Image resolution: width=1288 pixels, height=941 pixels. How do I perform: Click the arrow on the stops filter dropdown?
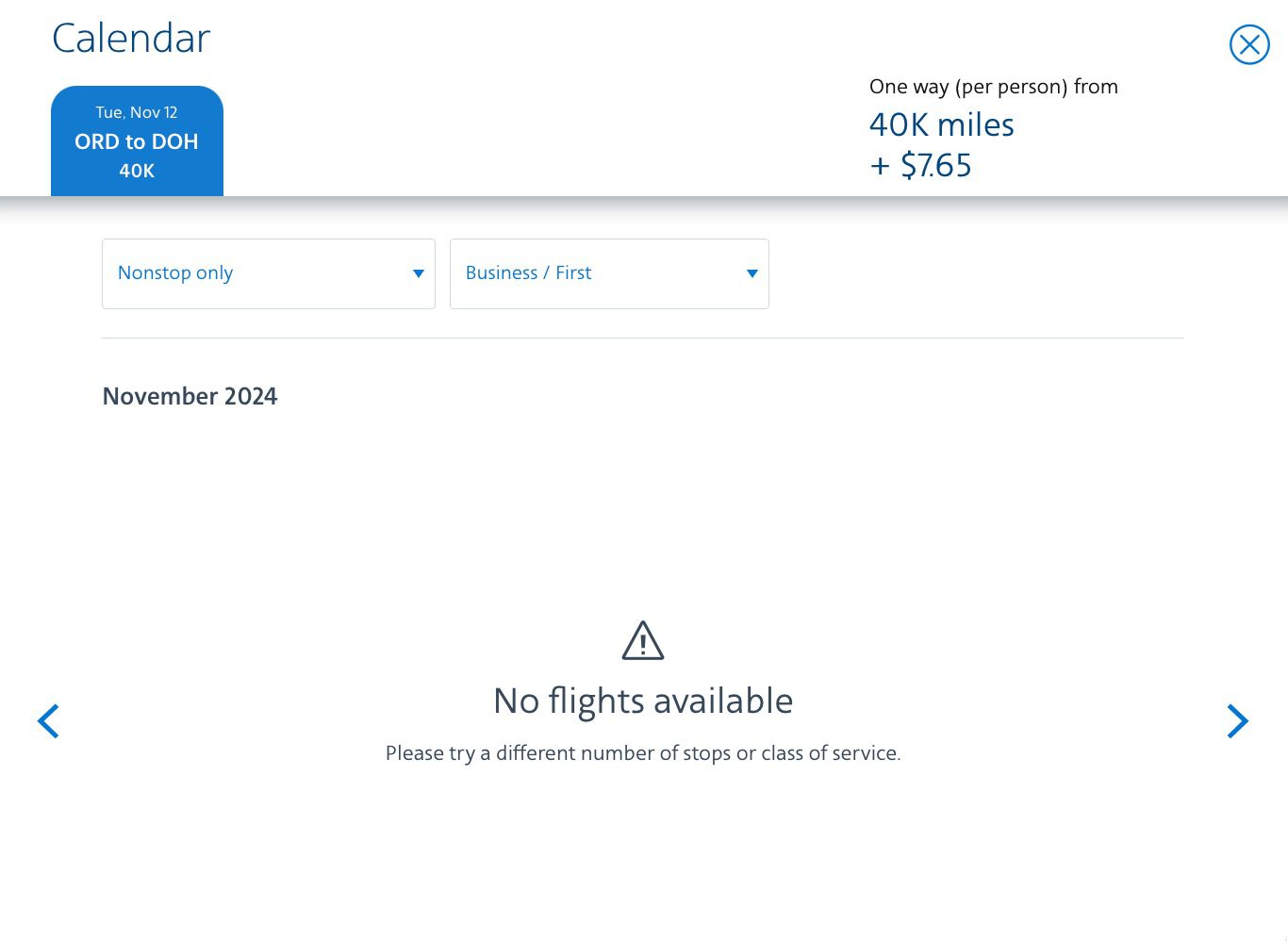(x=418, y=273)
